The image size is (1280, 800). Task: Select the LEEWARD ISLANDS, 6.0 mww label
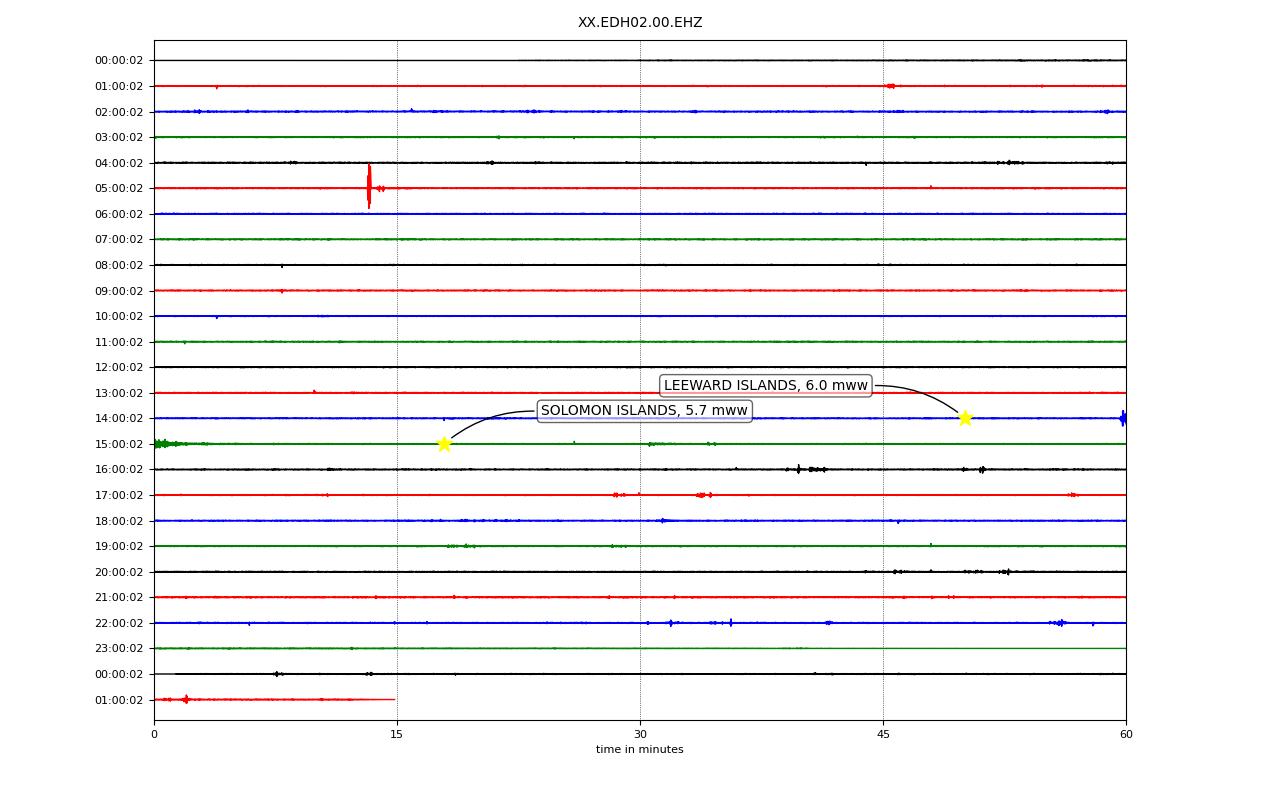click(766, 386)
